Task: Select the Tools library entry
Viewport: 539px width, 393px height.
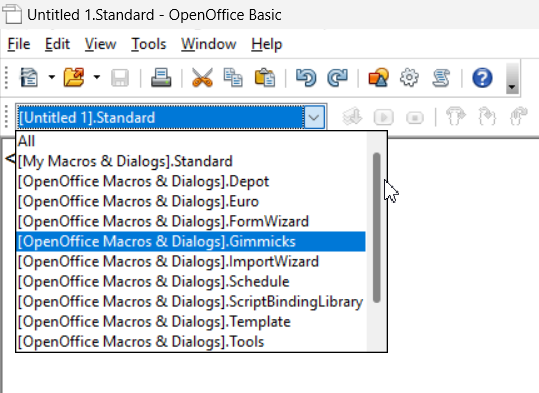Action: point(191,341)
